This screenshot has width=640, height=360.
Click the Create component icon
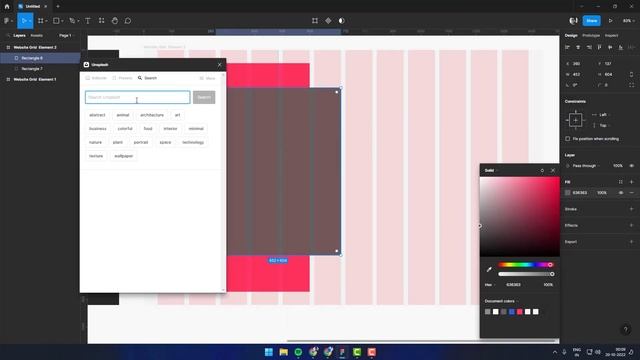point(328,20)
